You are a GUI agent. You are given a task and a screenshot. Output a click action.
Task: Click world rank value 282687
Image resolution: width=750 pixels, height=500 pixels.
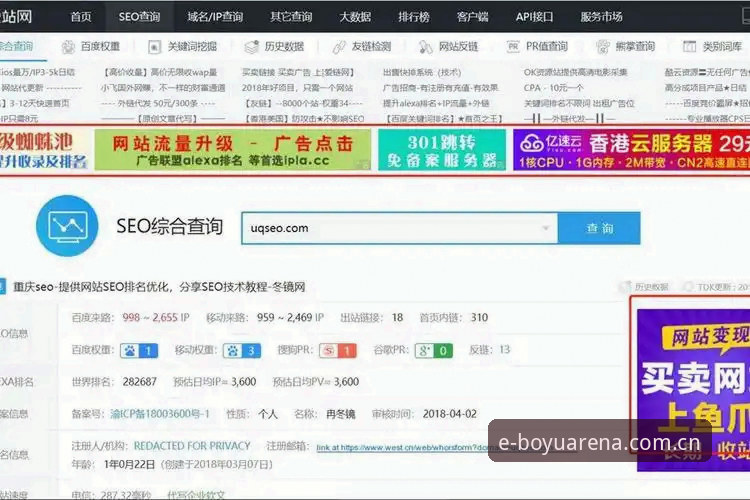140,382
